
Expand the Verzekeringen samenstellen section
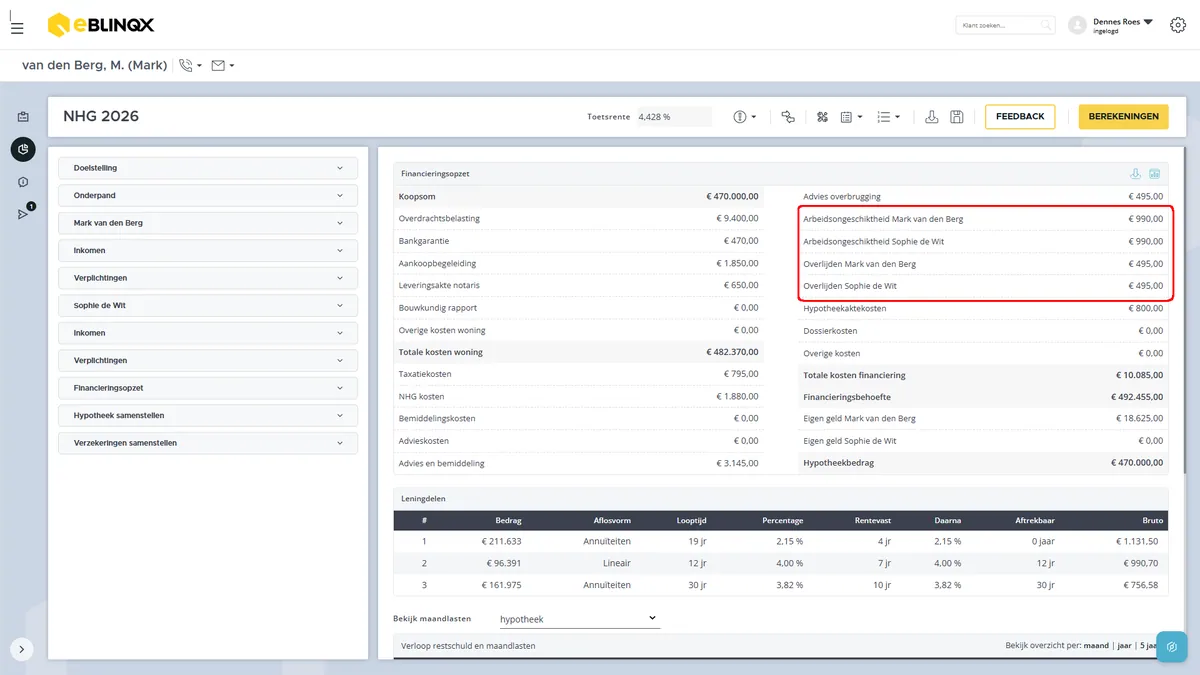(208, 442)
